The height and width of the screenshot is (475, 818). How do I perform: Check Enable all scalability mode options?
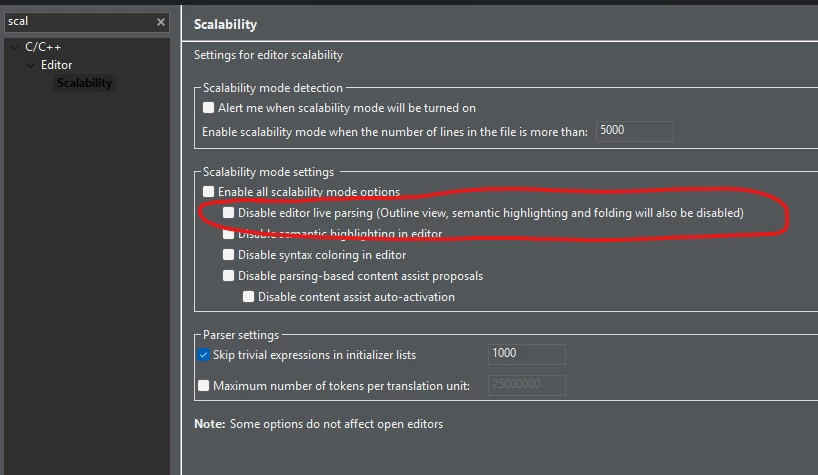208,191
